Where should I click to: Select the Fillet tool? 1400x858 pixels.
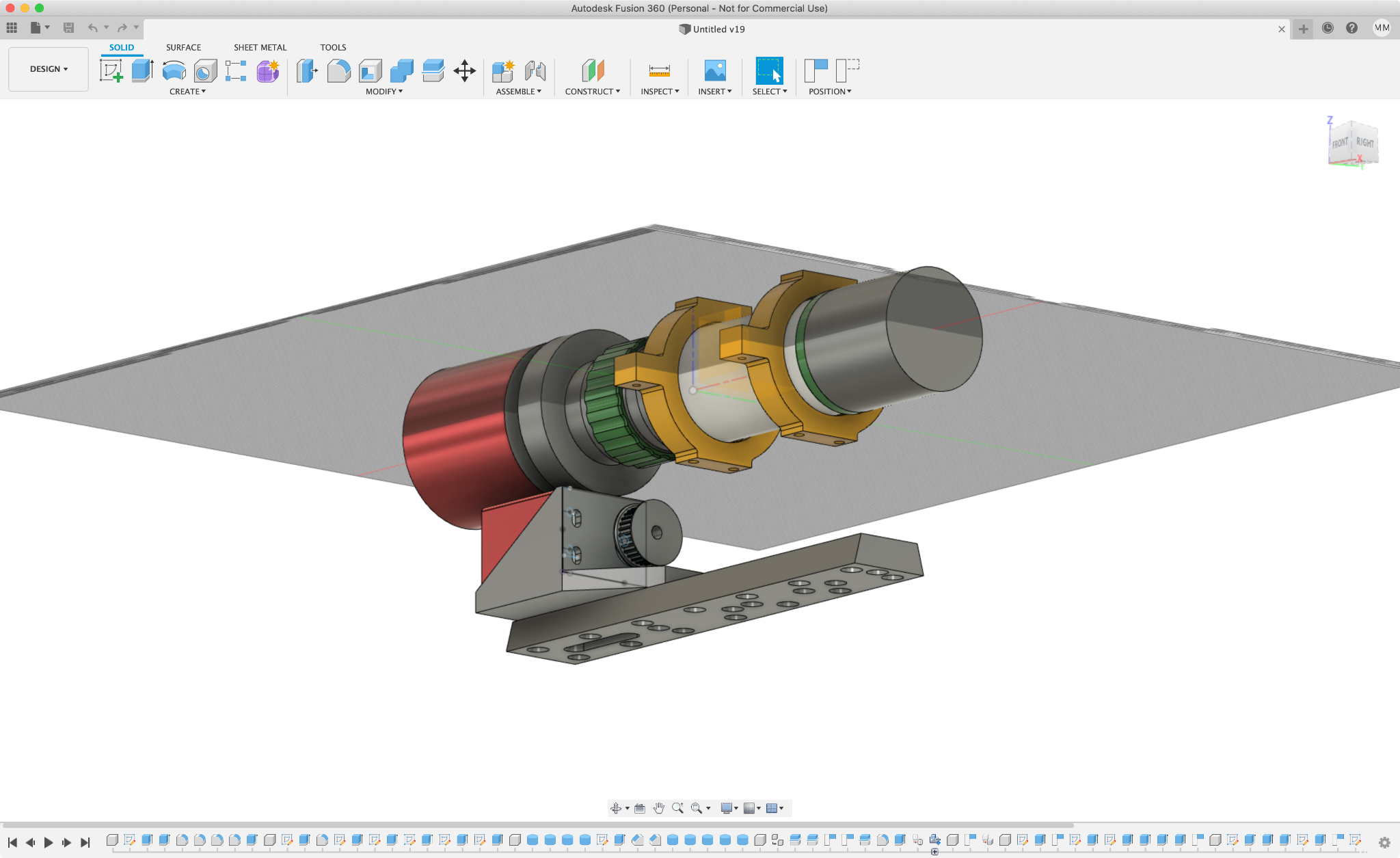click(338, 70)
